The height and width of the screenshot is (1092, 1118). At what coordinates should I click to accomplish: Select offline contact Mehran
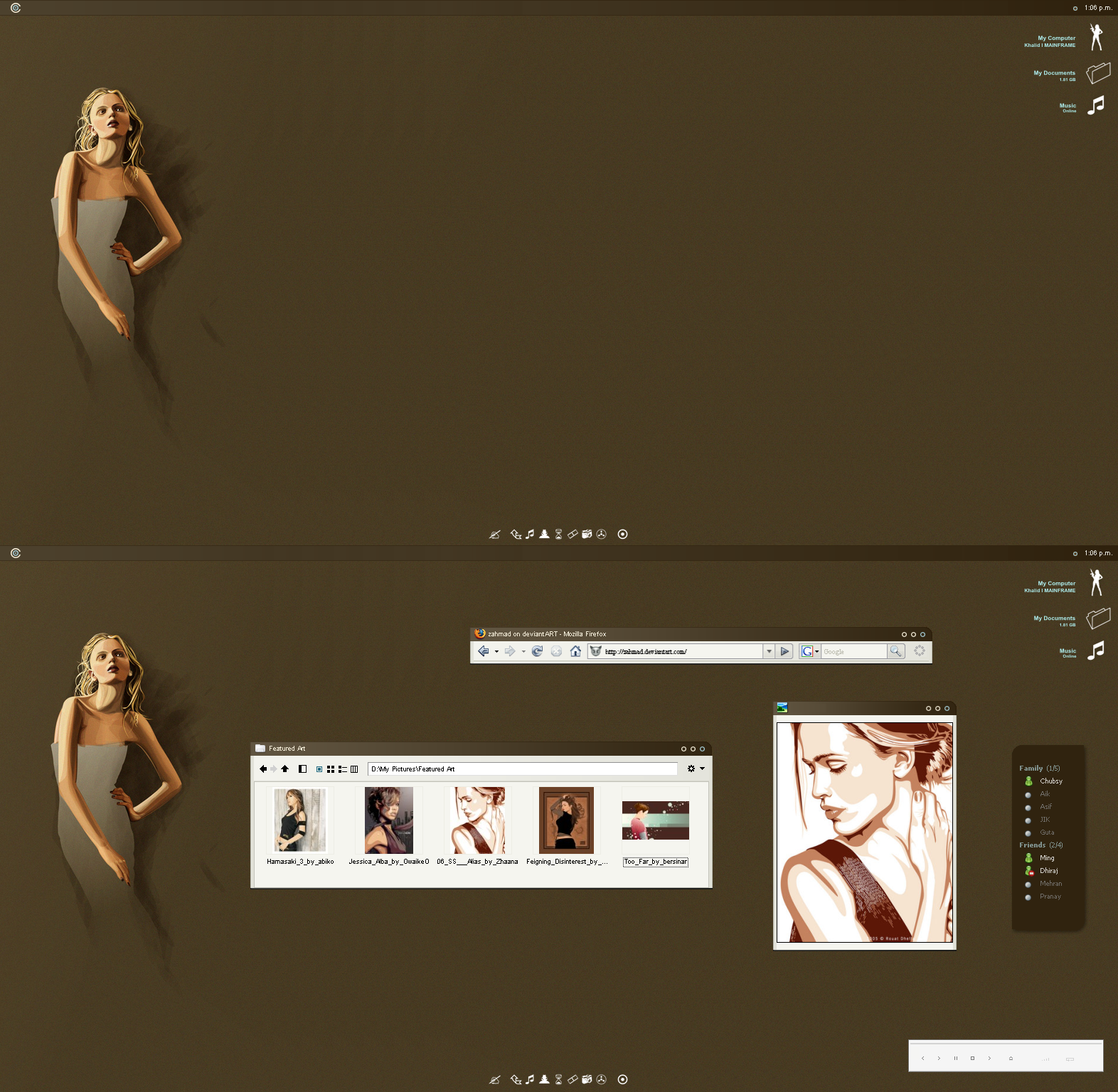pyautogui.click(x=1043, y=883)
